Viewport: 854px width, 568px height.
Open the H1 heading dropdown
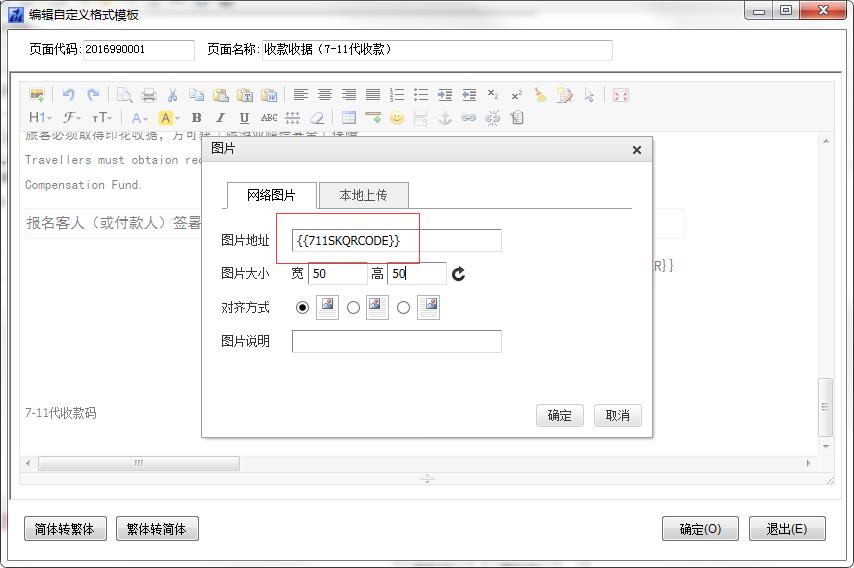pyautogui.click(x=39, y=118)
